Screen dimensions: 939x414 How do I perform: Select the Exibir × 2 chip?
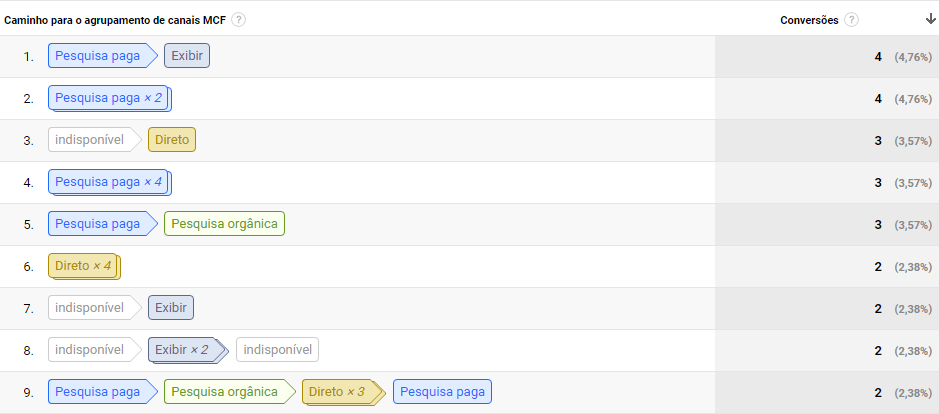coord(188,350)
